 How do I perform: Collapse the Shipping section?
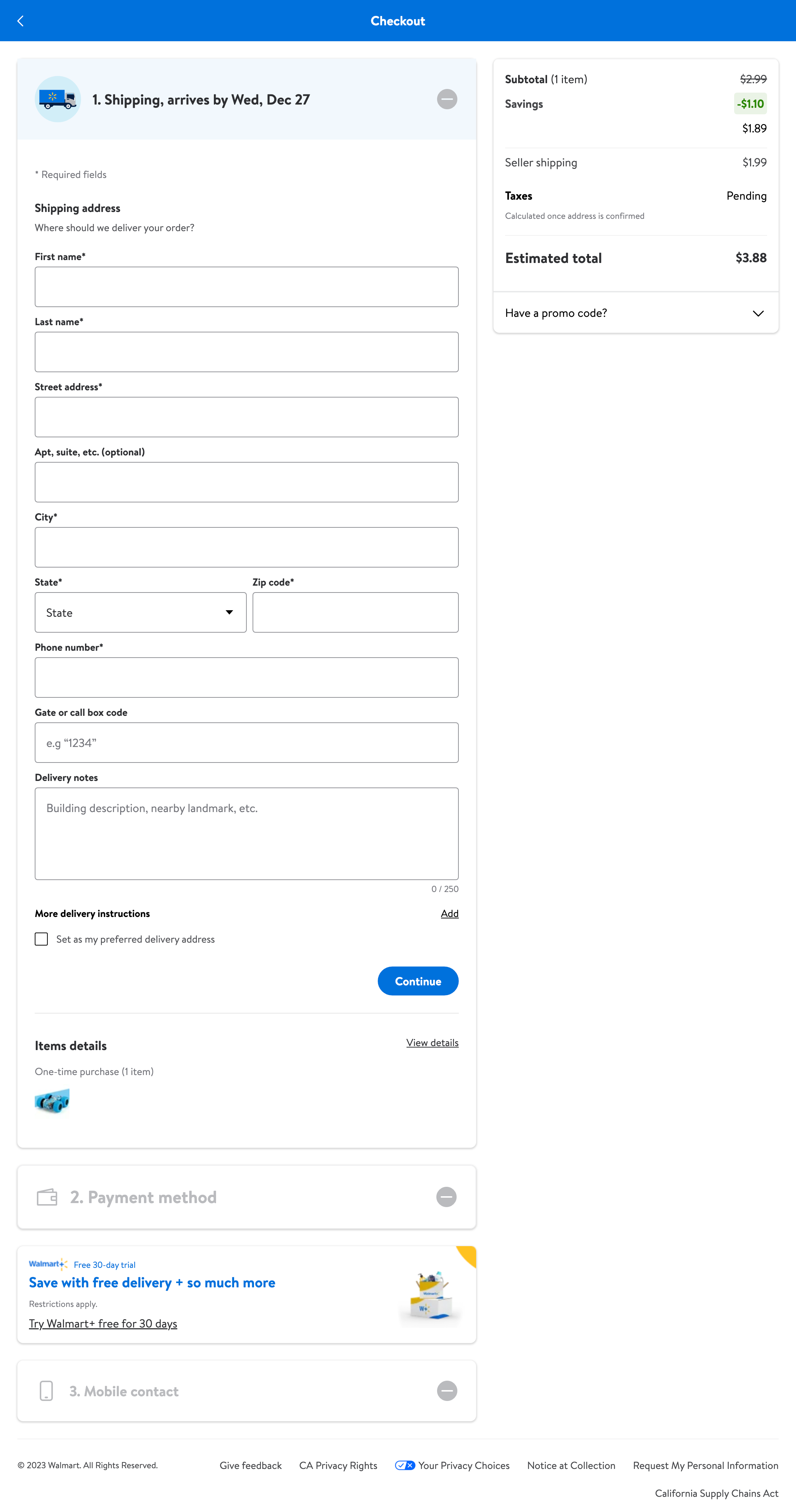coord(446,99)
